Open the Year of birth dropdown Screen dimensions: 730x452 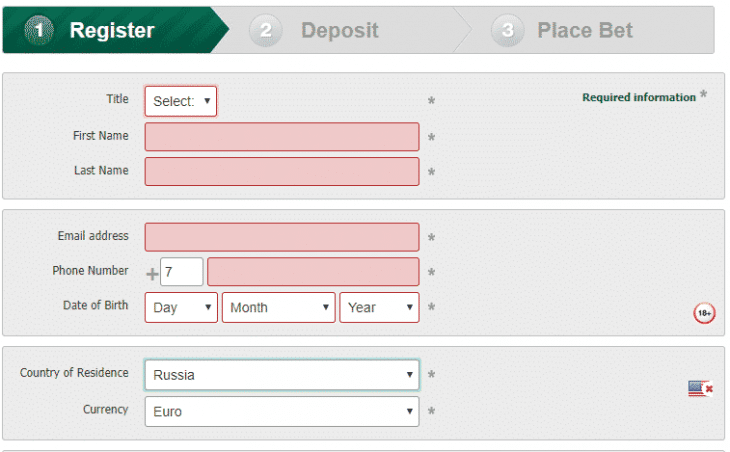pos(379,308)
